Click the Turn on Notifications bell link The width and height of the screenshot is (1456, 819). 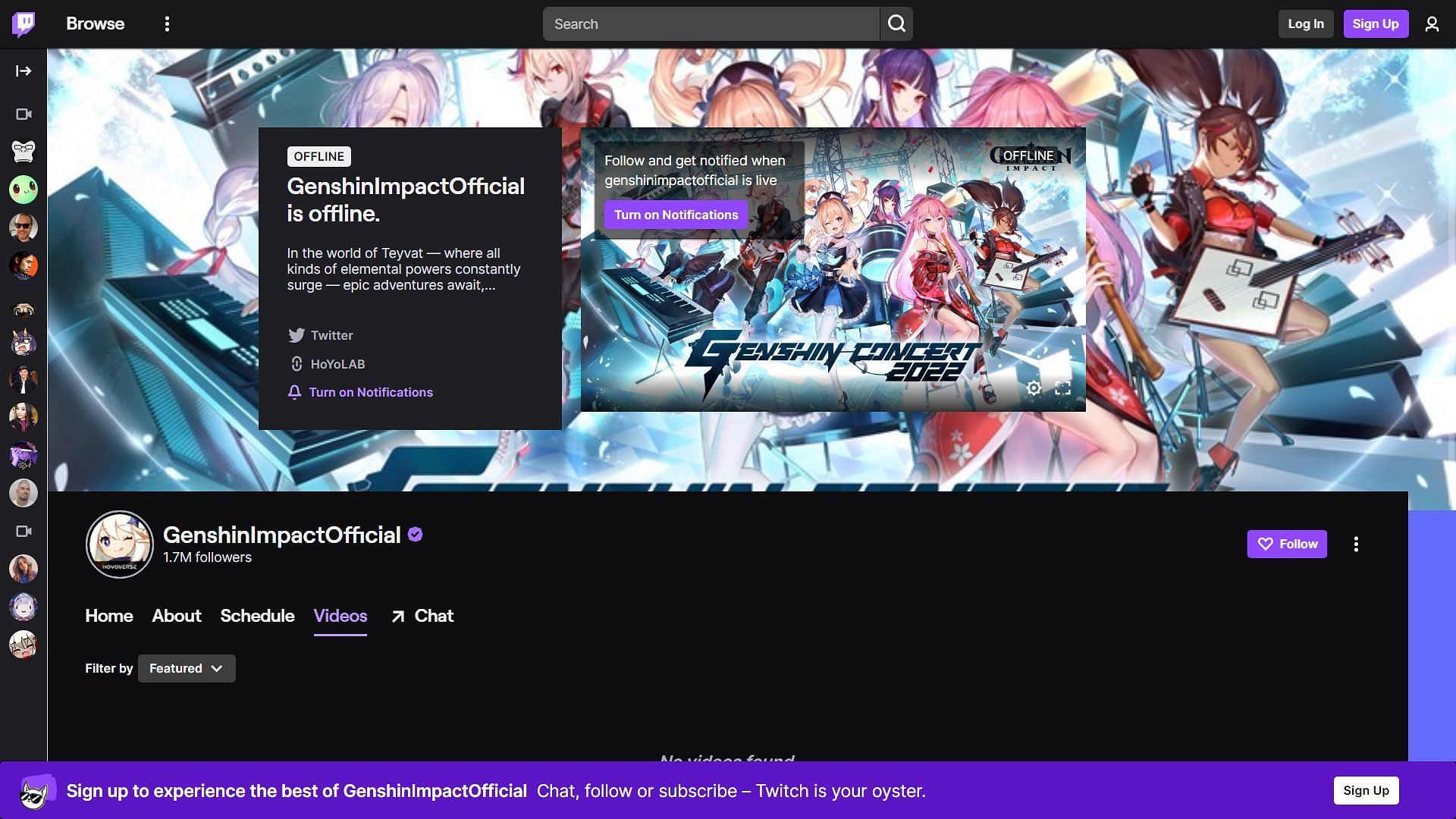[361, 393]
